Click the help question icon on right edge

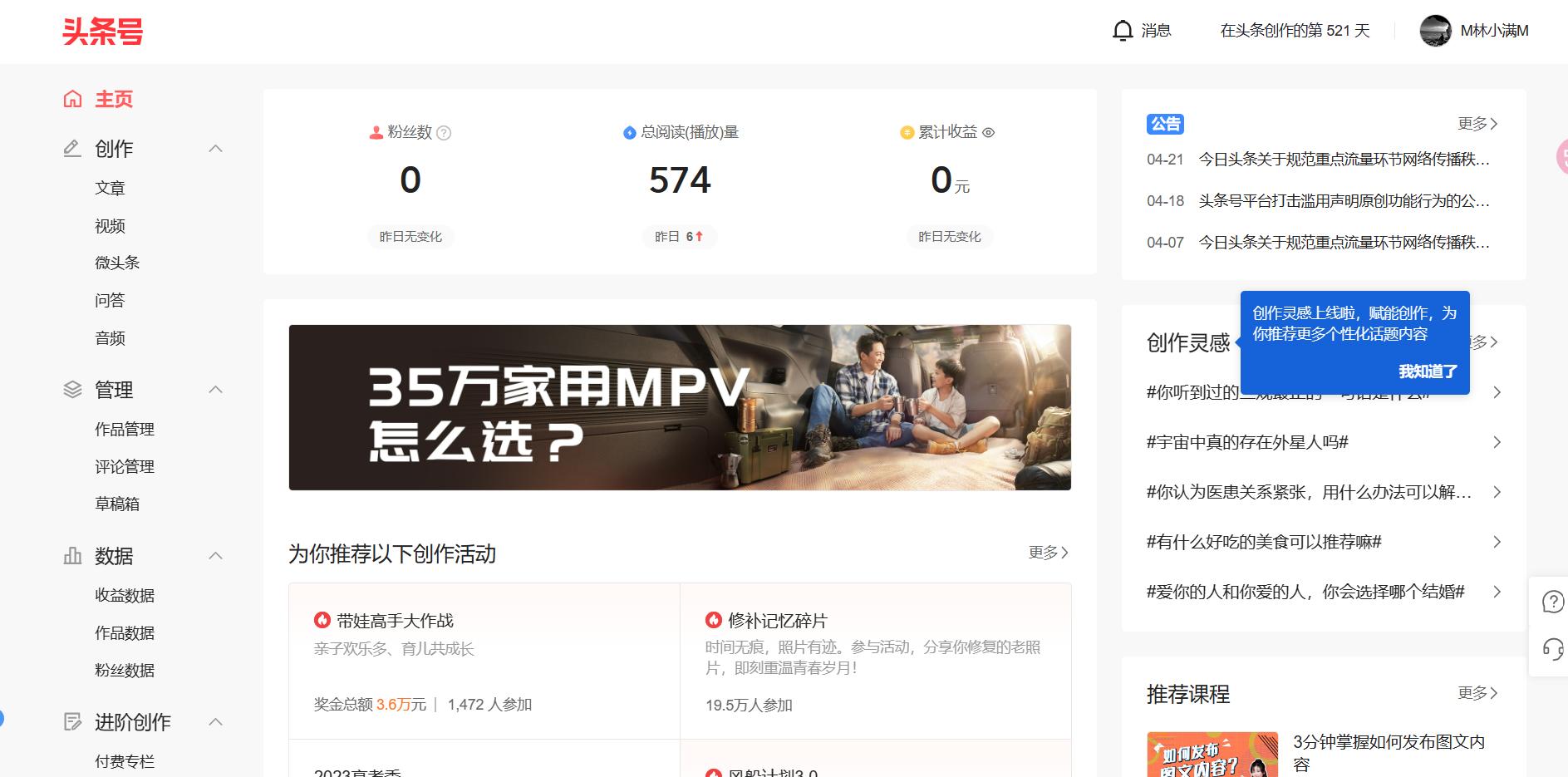[x=1552, y=602]
